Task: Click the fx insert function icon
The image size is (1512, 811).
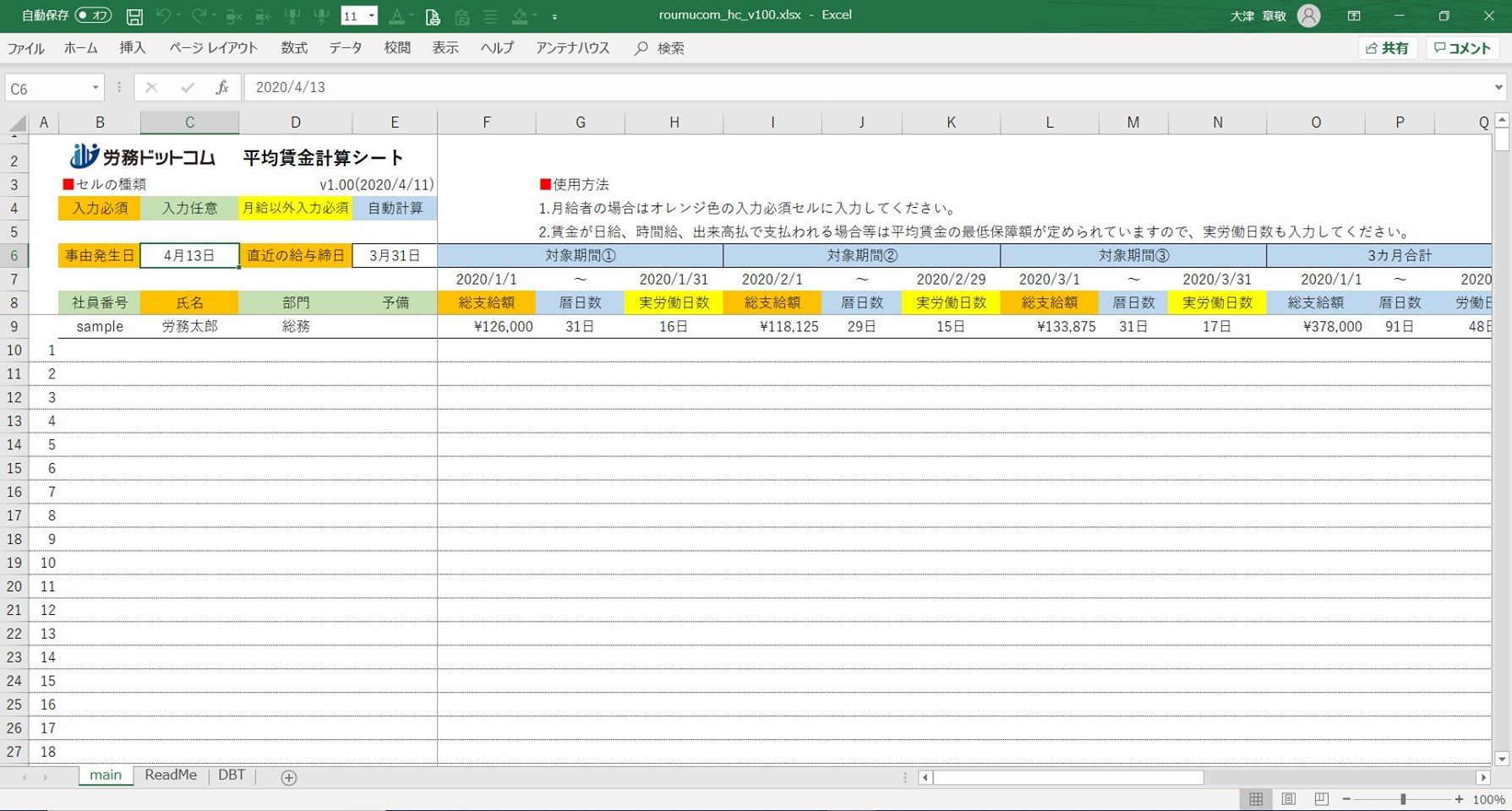Action: (x=222, y=87)
